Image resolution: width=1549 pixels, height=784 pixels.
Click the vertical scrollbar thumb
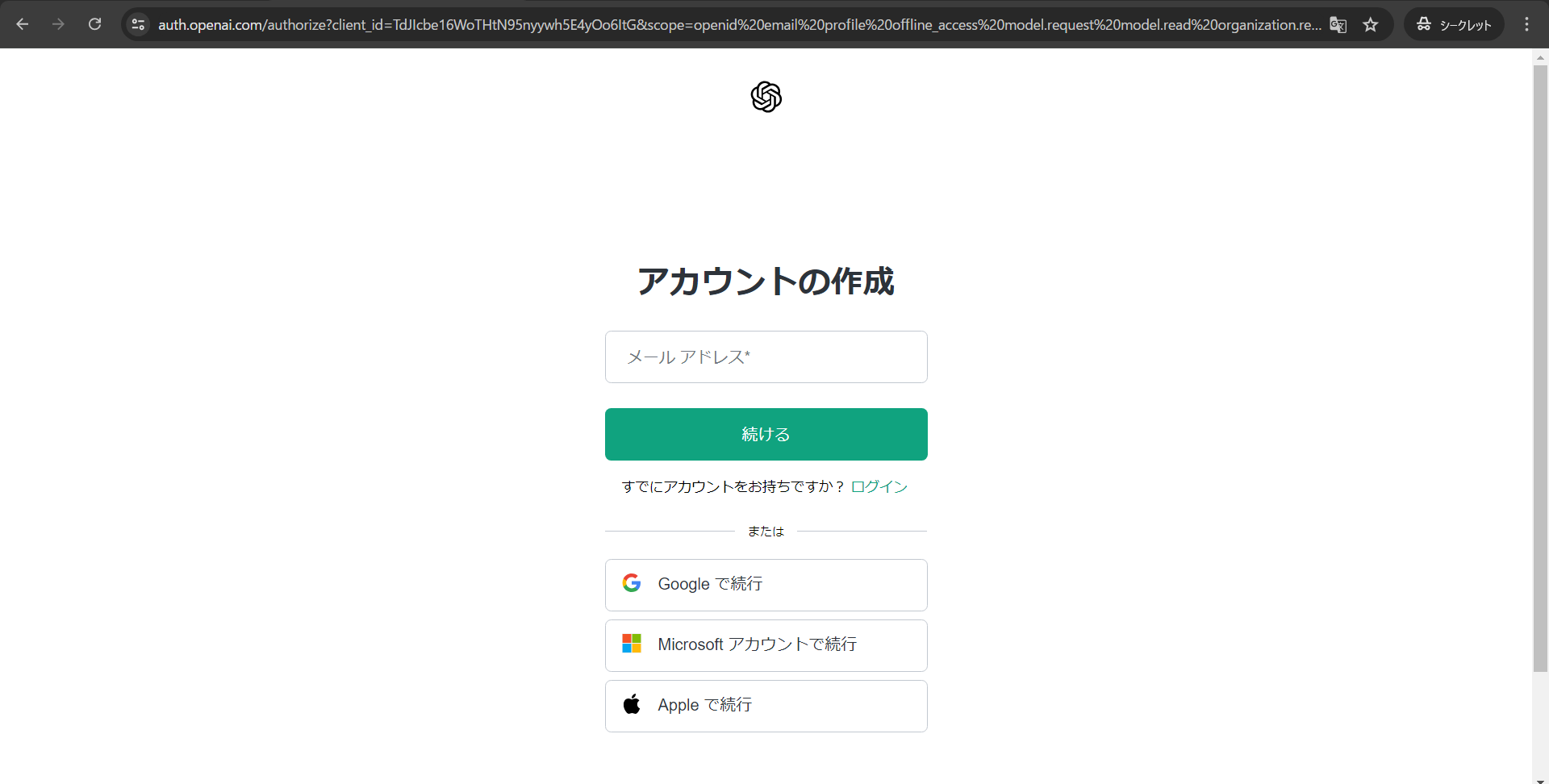click(x=1540, y=368)
